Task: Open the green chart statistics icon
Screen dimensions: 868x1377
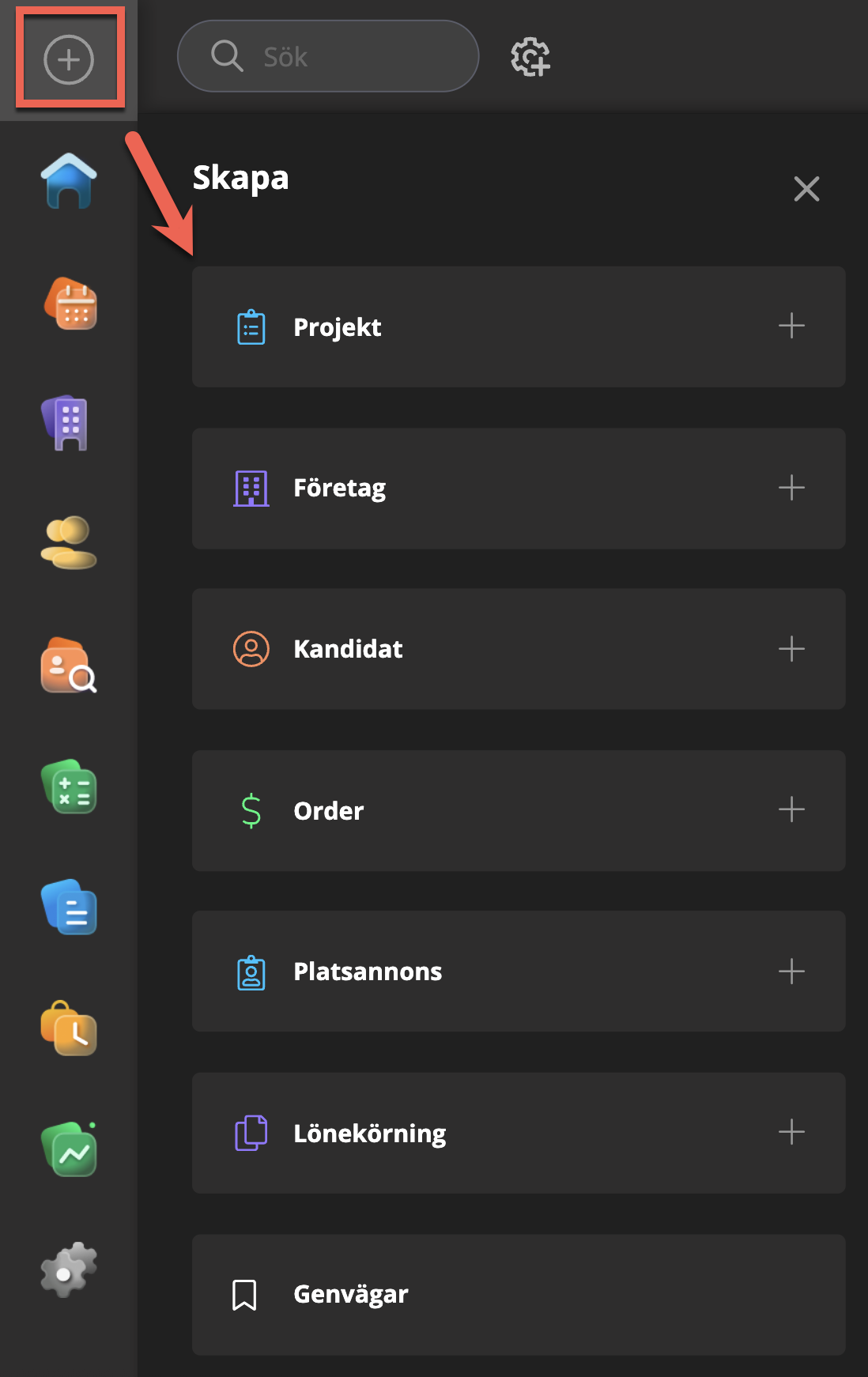Action: pyautogui.click(x=69, y=1150)
